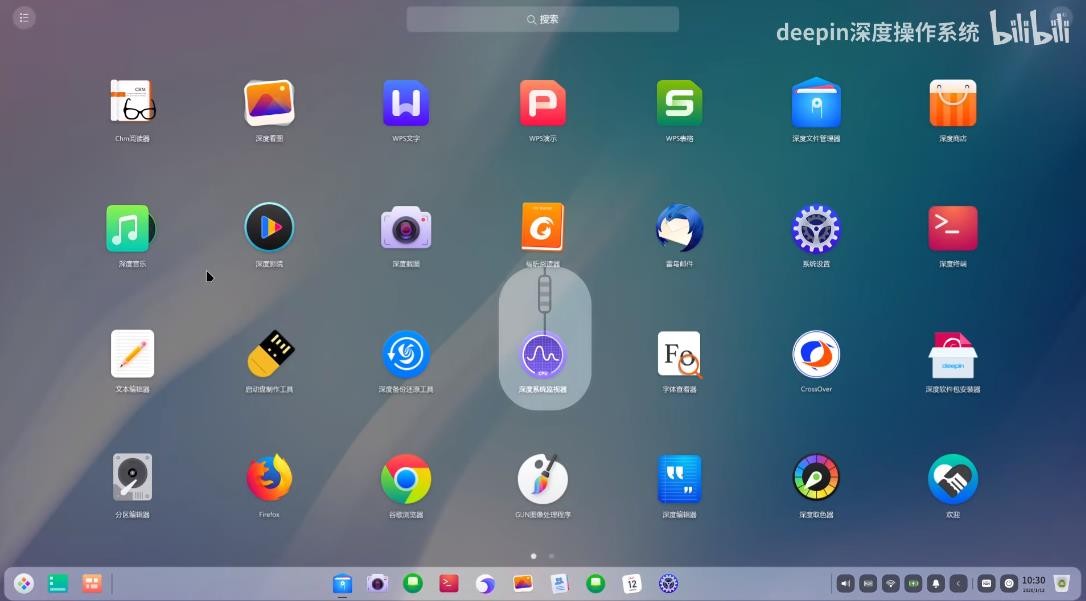Open File Manager in the dock
This screenshot has width=1086, height=601.
pyautogui.click(x=342, y=584)
